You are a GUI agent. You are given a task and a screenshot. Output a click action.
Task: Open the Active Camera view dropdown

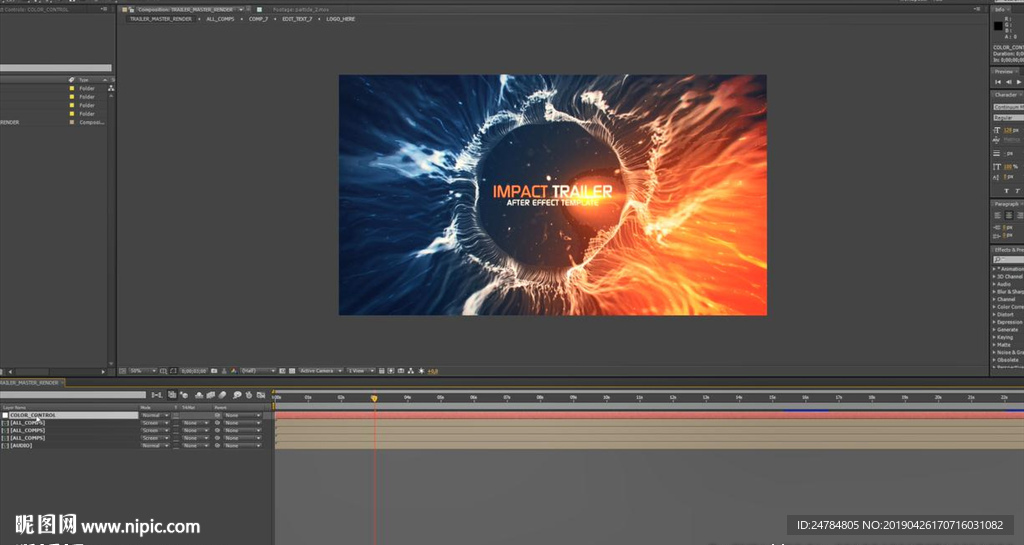coord(321,371)
